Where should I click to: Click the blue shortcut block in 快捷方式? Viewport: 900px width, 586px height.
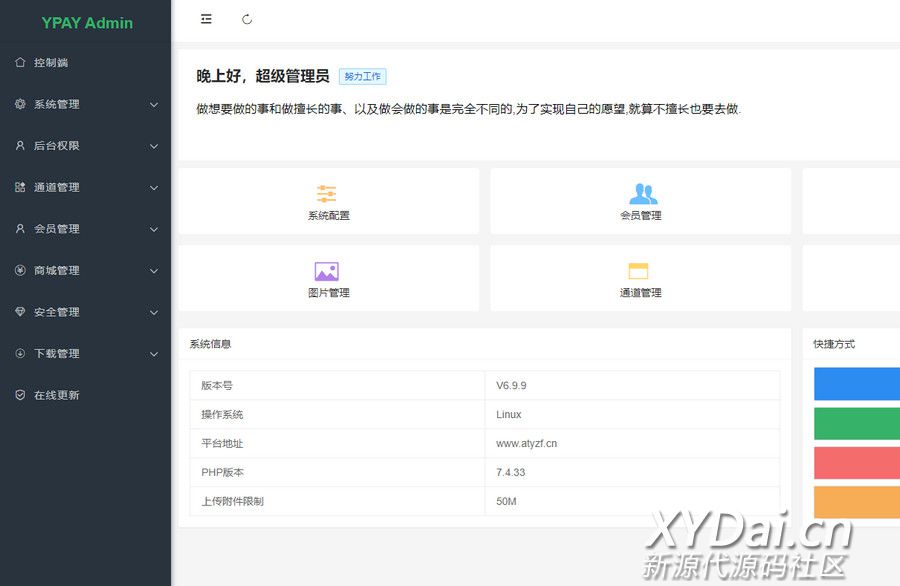(856, 384)
